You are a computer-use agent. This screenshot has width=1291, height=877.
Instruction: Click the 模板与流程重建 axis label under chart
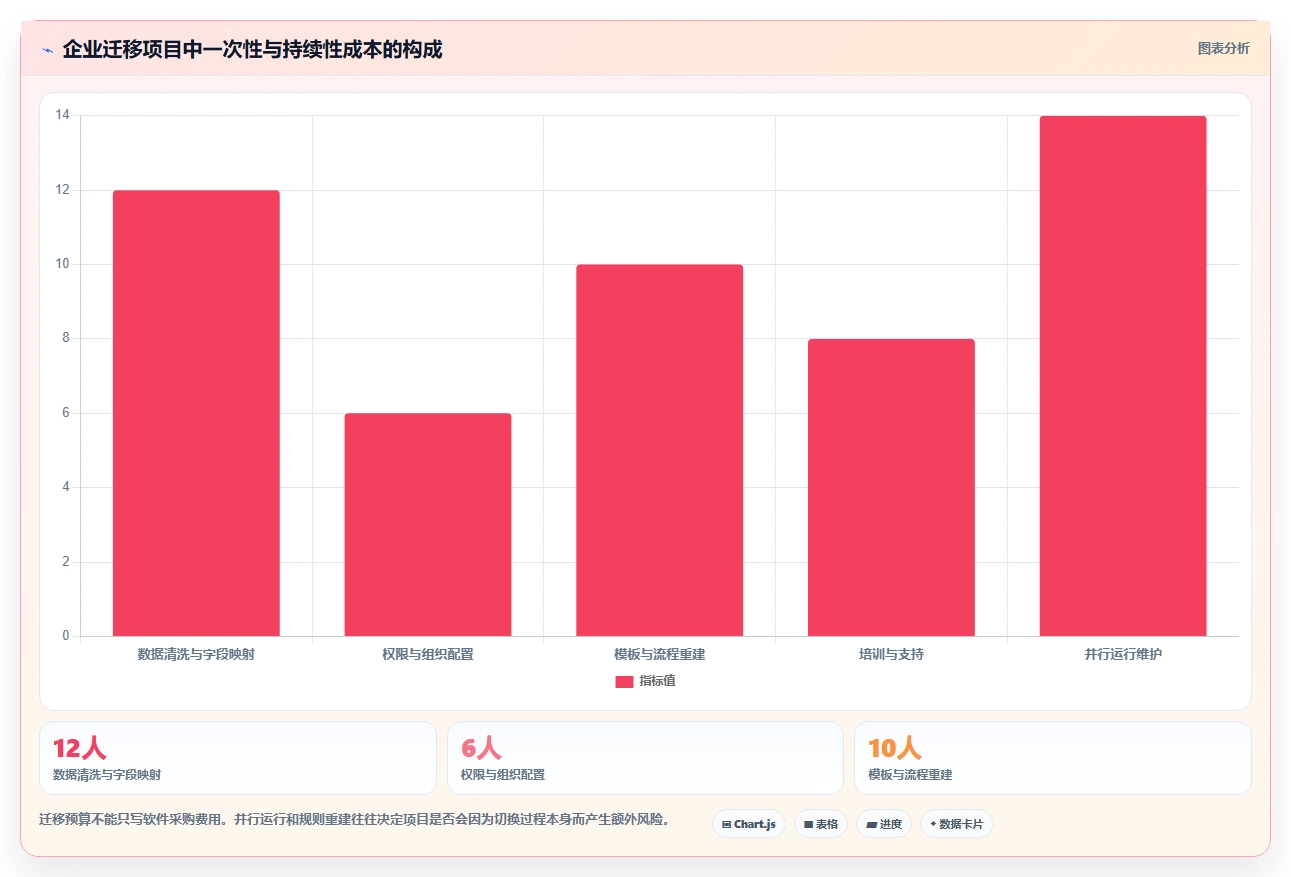[659, 655]
